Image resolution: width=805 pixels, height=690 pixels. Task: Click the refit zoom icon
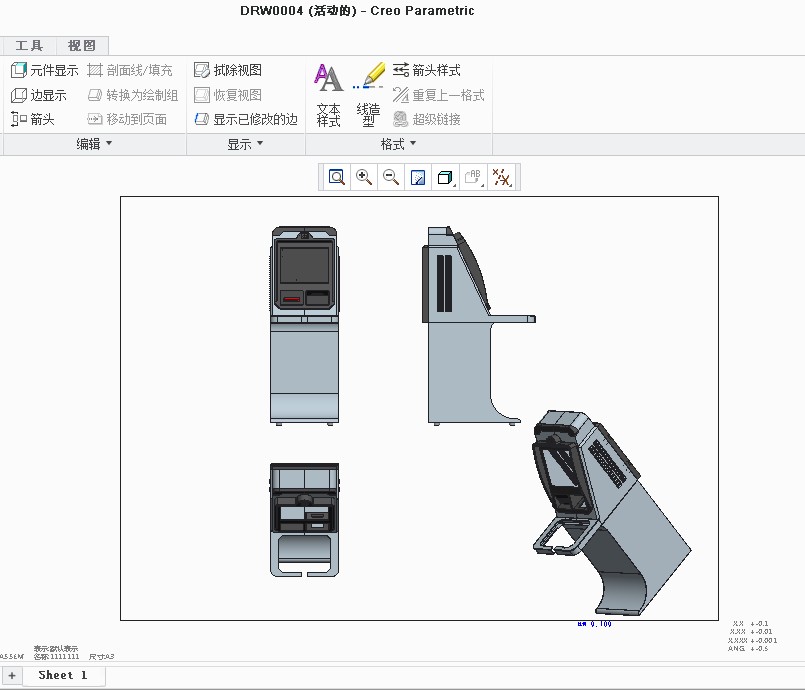pyautogui.click(x=337, y=178)
